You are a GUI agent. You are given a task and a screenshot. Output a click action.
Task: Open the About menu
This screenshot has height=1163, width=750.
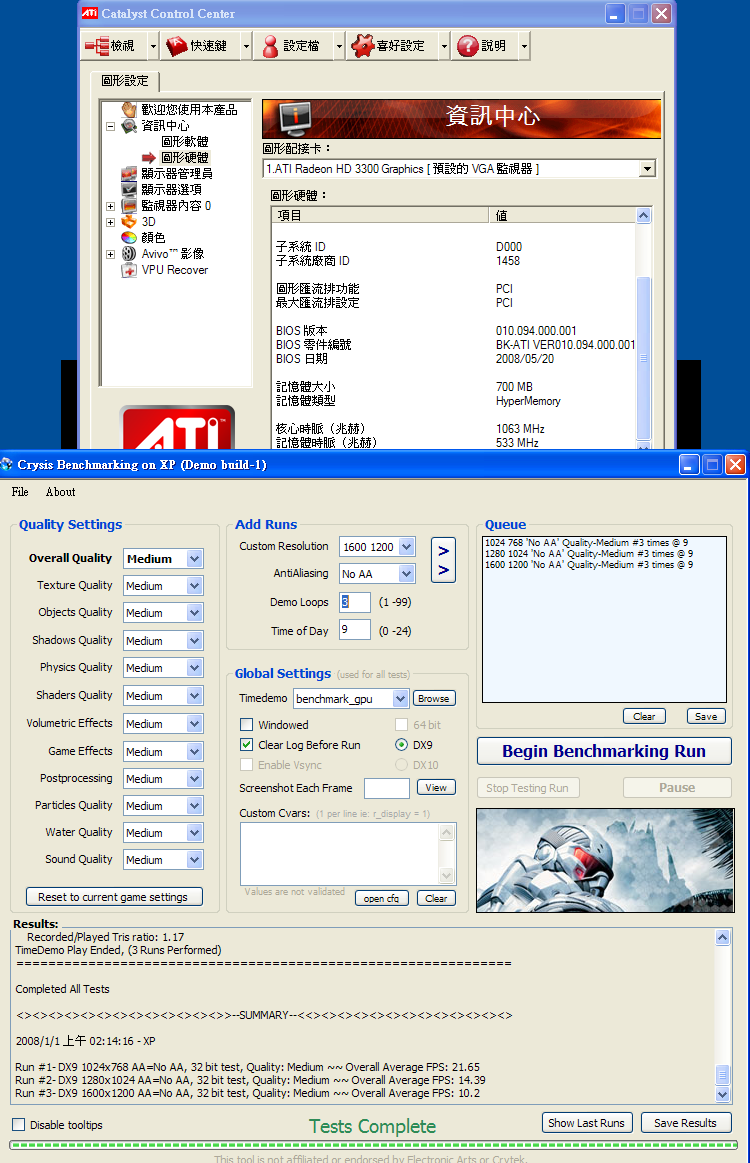(60, 492)
